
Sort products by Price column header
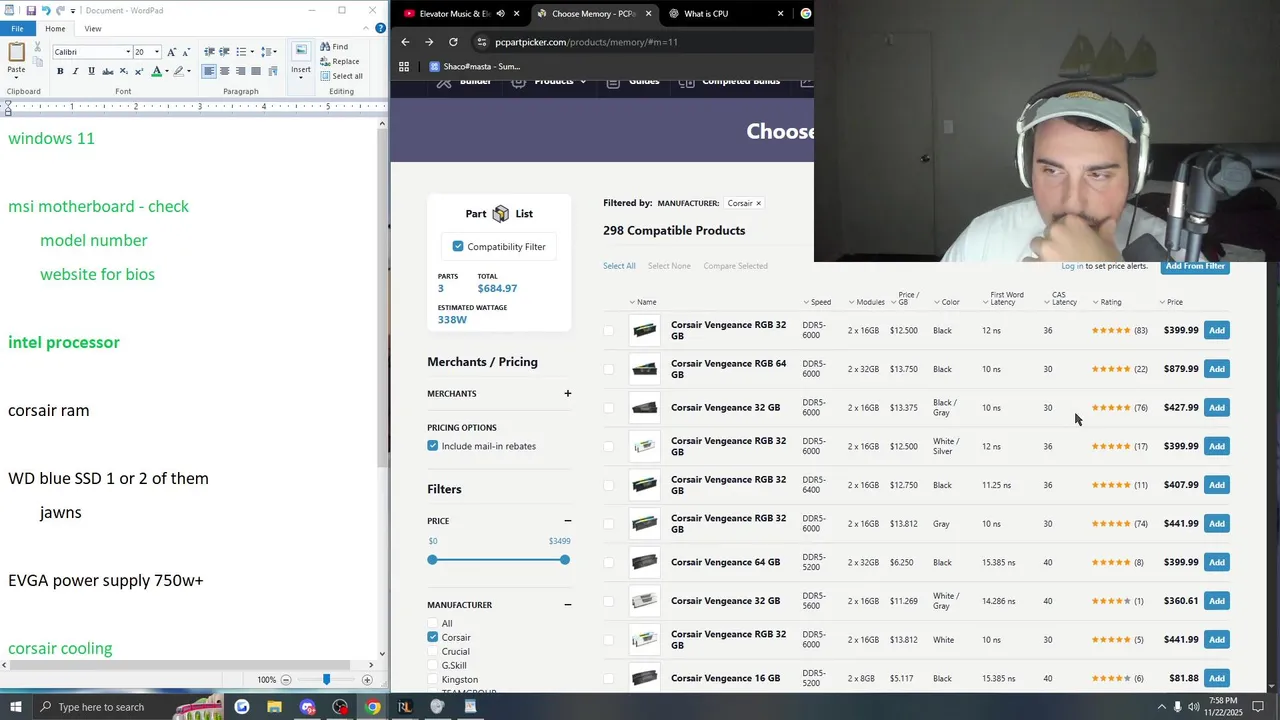(1171, 302)
